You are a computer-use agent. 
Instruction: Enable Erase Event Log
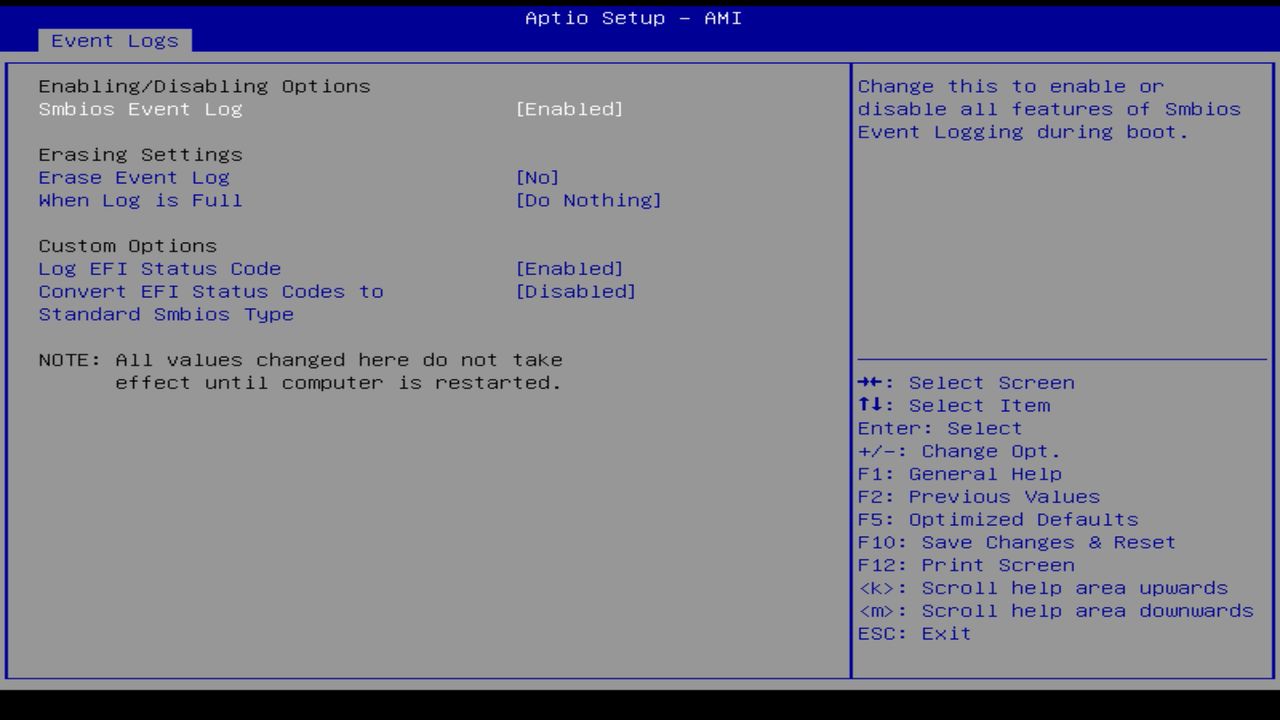[x=537, y=177]
